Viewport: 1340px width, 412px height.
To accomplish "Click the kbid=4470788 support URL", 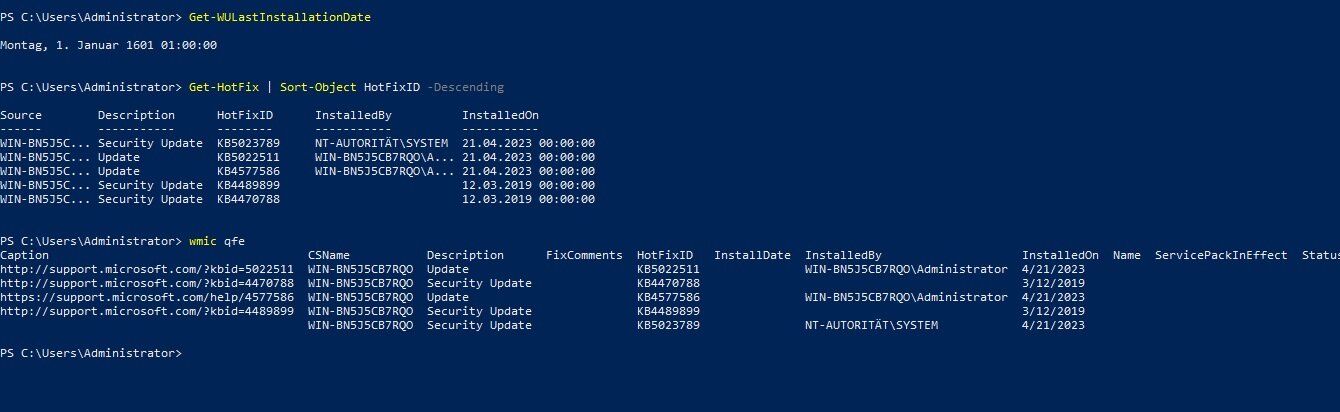I will click(147, 283).
